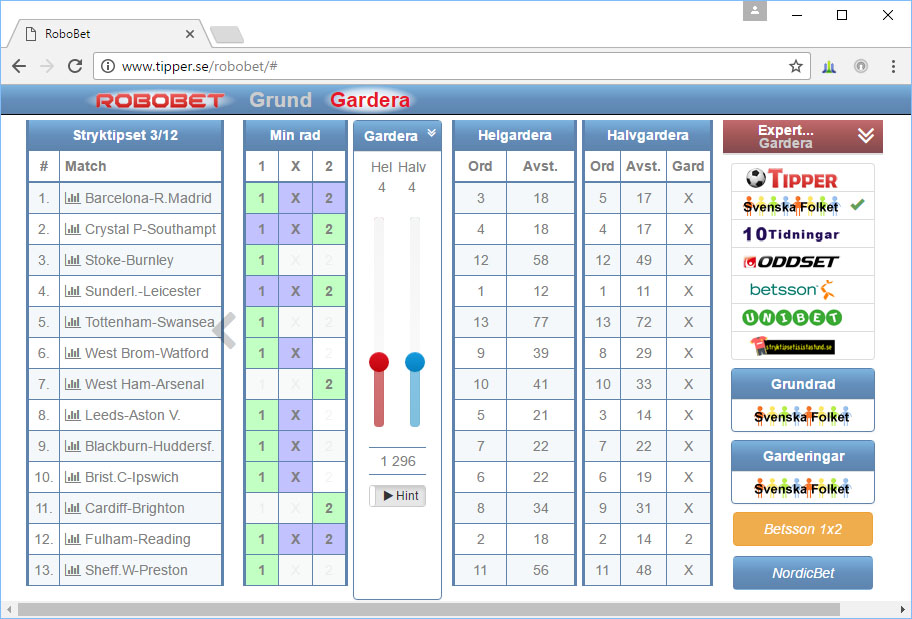The height and width of the screenshot is (619, 912).
Task: Open Grundrad Svenska Folket selector
Action: click(x=802, y=416)
